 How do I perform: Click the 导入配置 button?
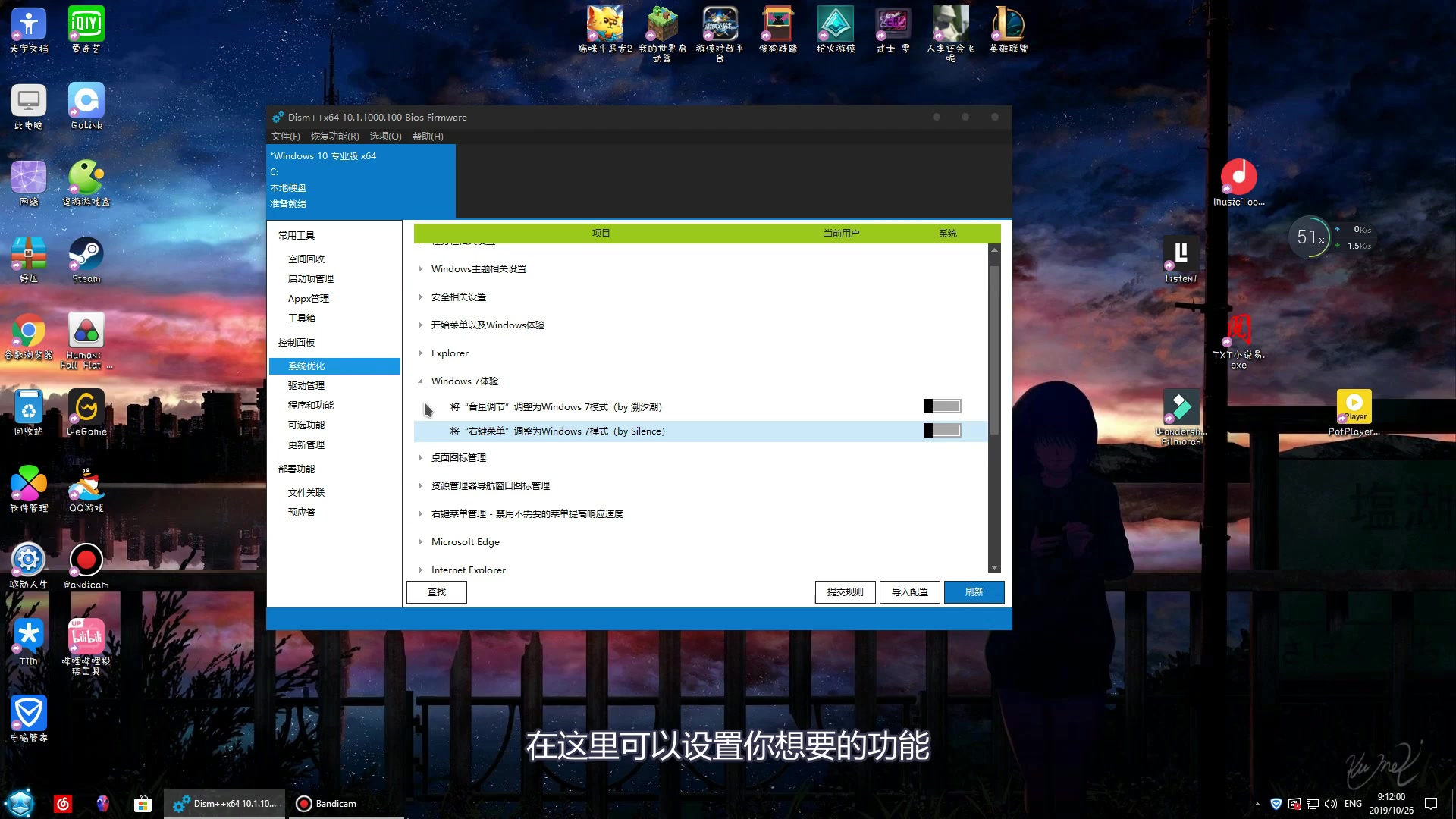910,592
